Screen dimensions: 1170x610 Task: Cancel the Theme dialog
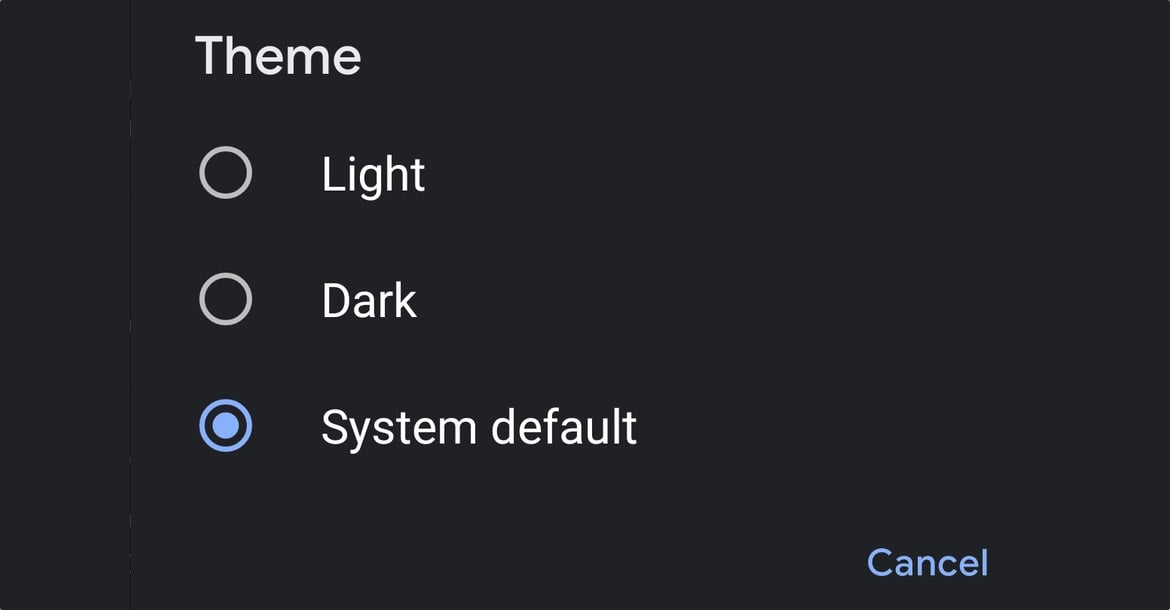(927, 562)
